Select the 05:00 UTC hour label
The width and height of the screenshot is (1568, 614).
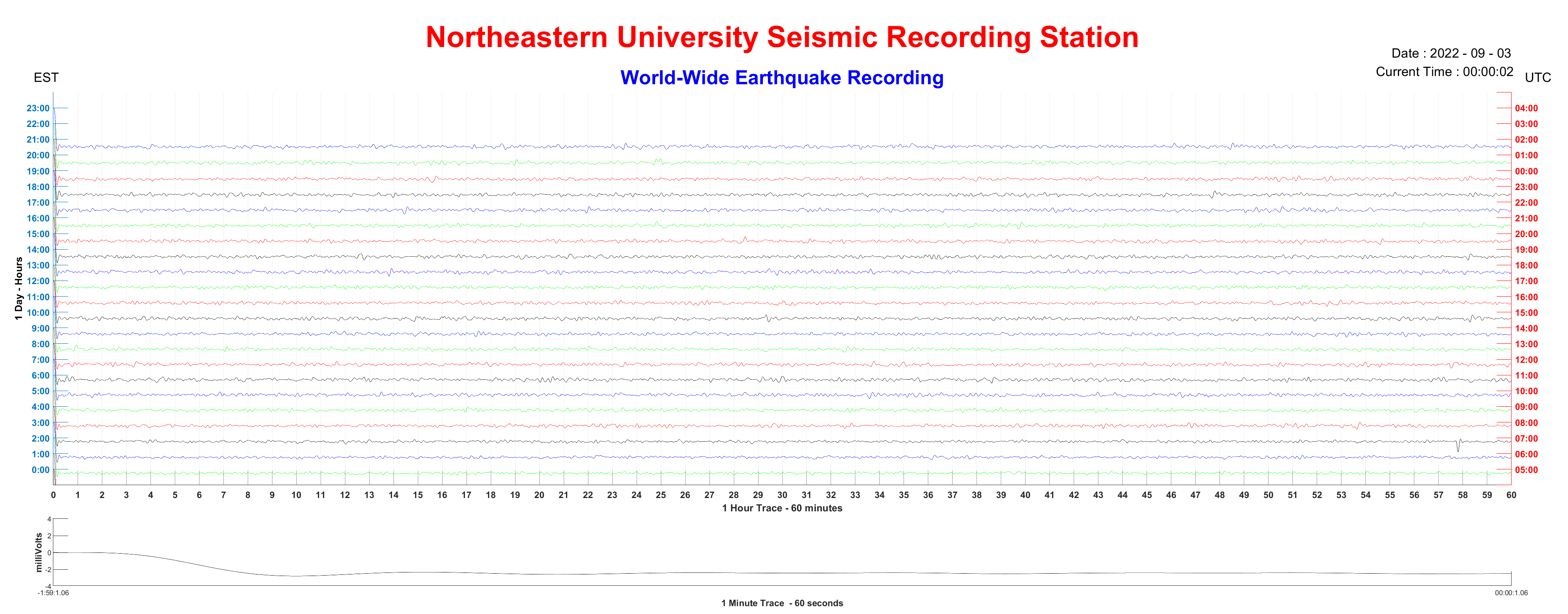point(1526,470)
